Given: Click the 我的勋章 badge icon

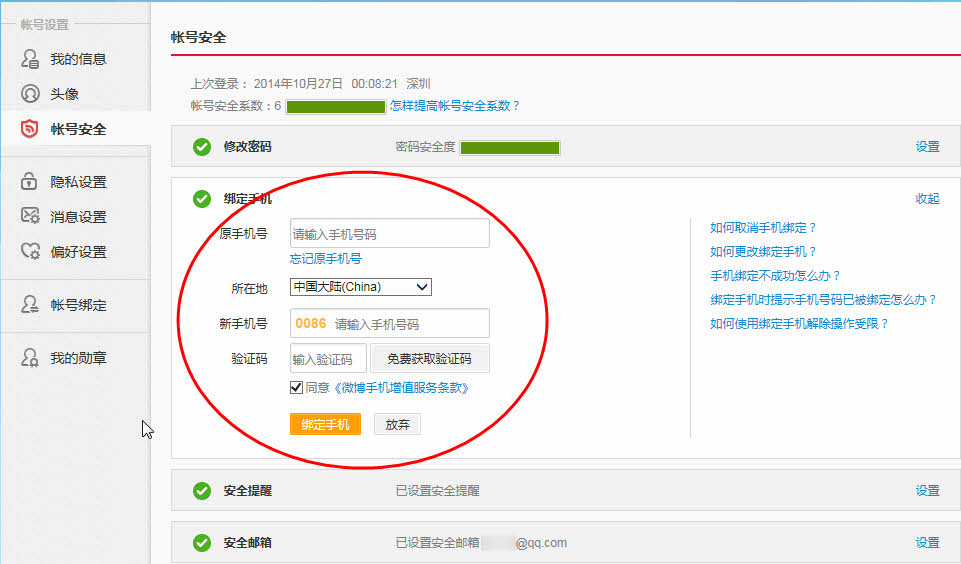Looking at the screenshot, I should [29, 357].
